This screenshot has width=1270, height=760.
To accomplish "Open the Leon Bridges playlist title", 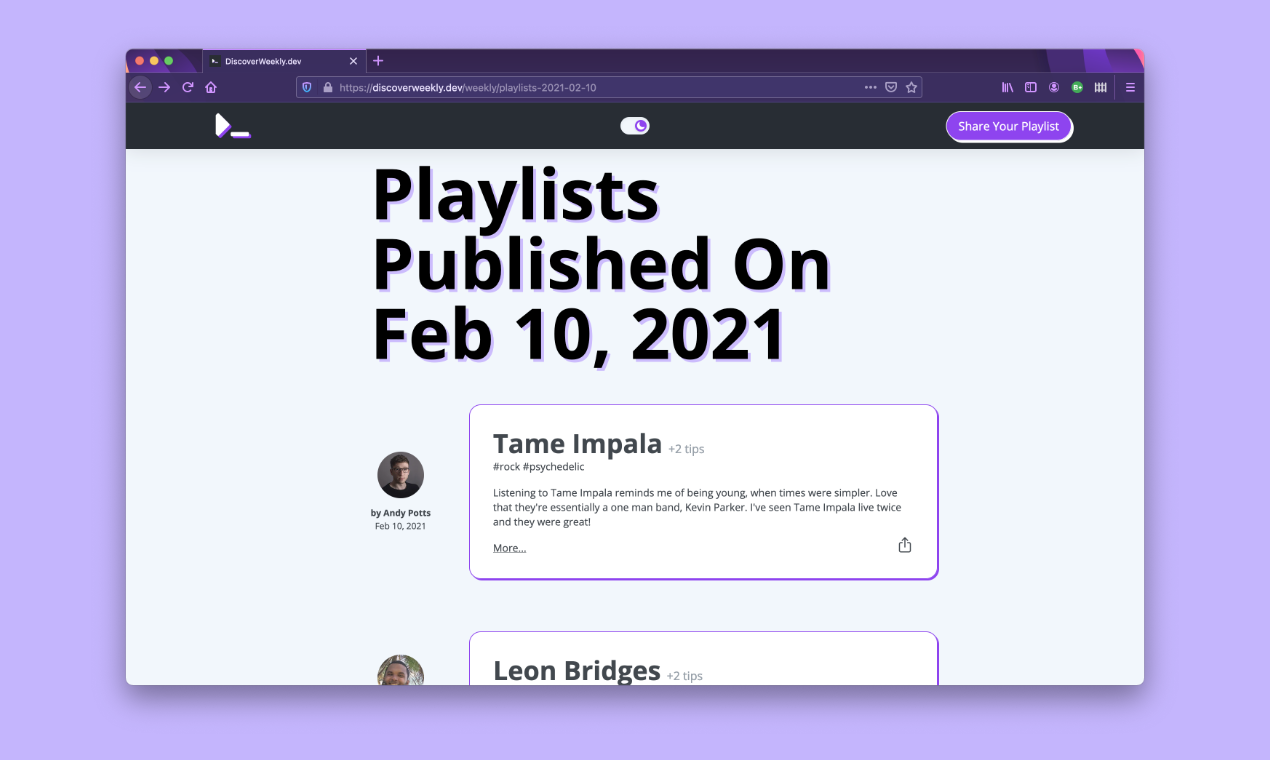I will click(x=577, y=670).
